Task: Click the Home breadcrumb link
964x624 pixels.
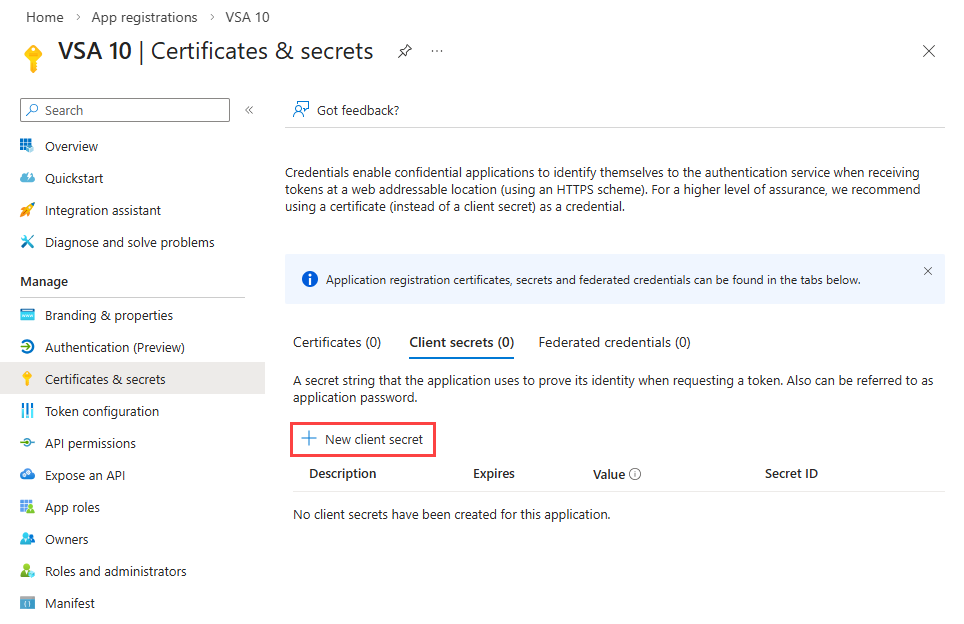Action: (x=44, y=17)
